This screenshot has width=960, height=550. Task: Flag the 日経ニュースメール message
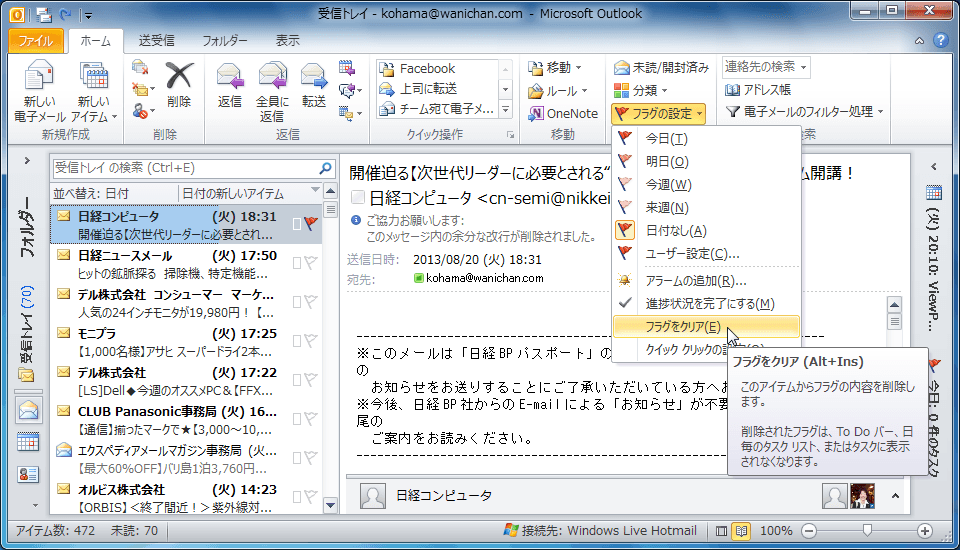pos(311,263)
